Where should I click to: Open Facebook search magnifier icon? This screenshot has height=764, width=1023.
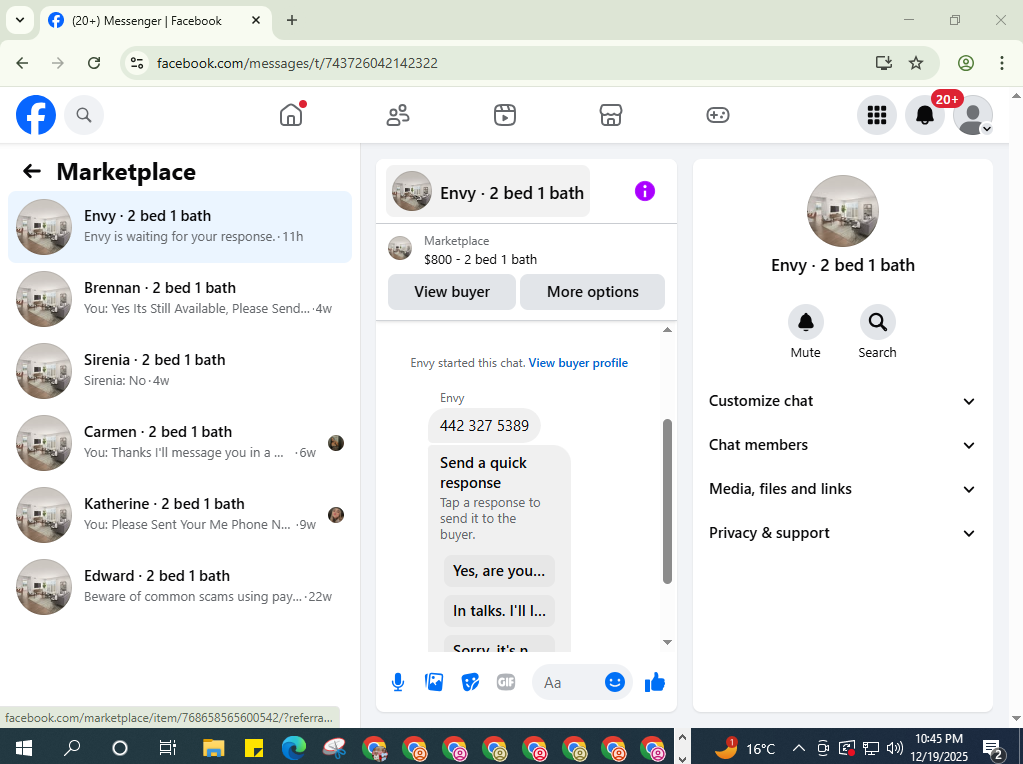coord(84,115)
